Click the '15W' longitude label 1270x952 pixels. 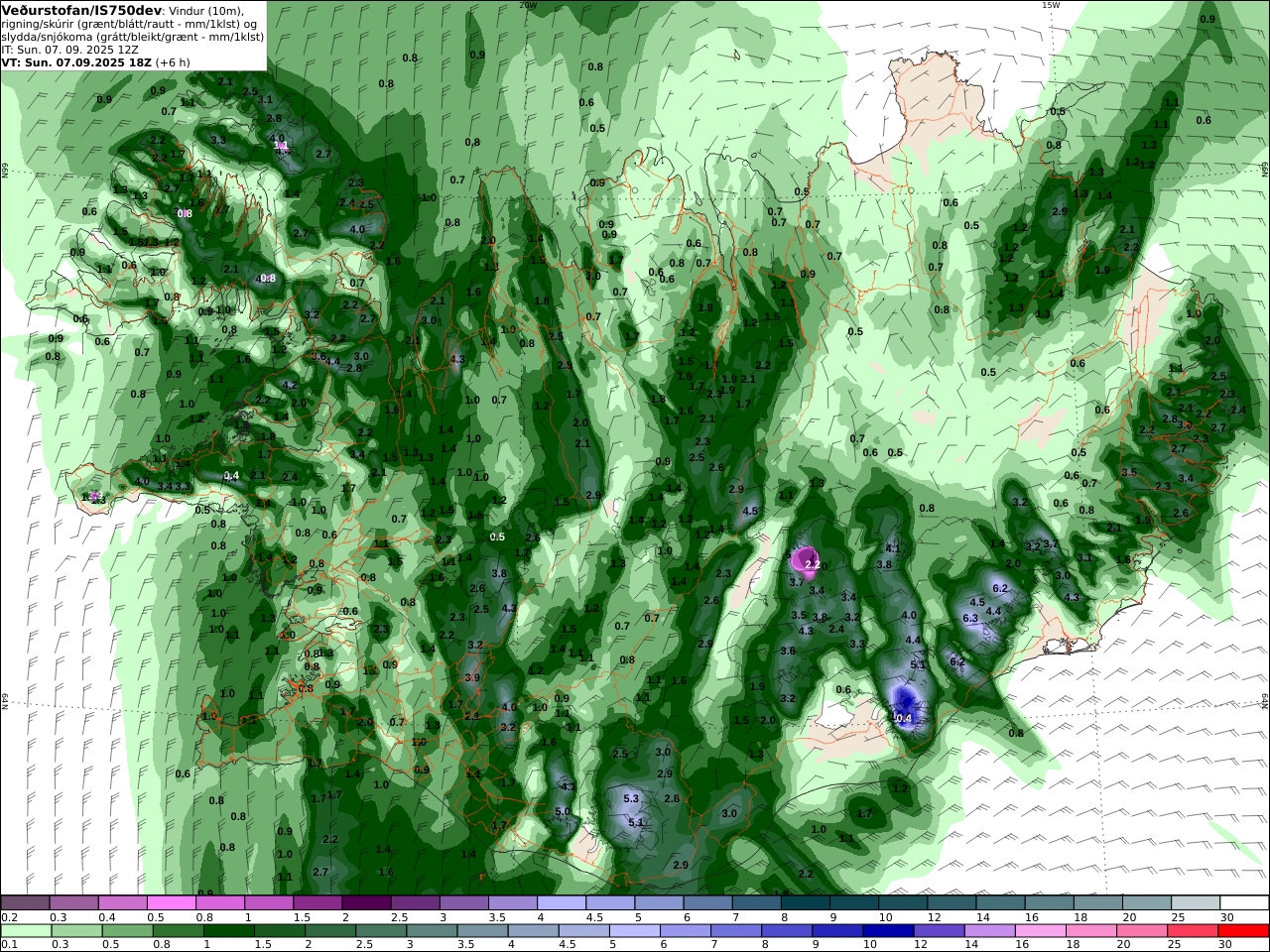point(1051,5)
